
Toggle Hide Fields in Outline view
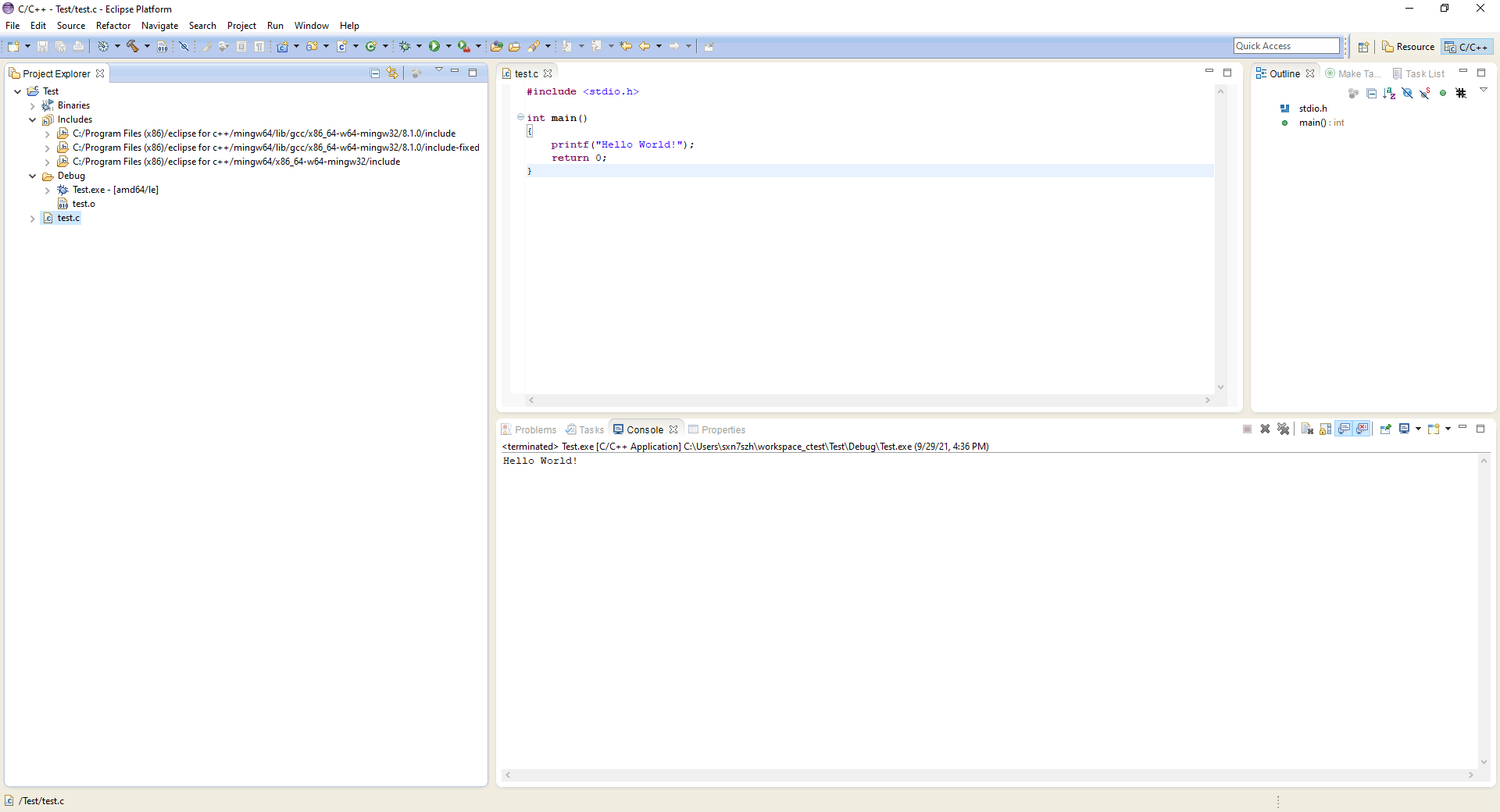tap(1407, 94)
